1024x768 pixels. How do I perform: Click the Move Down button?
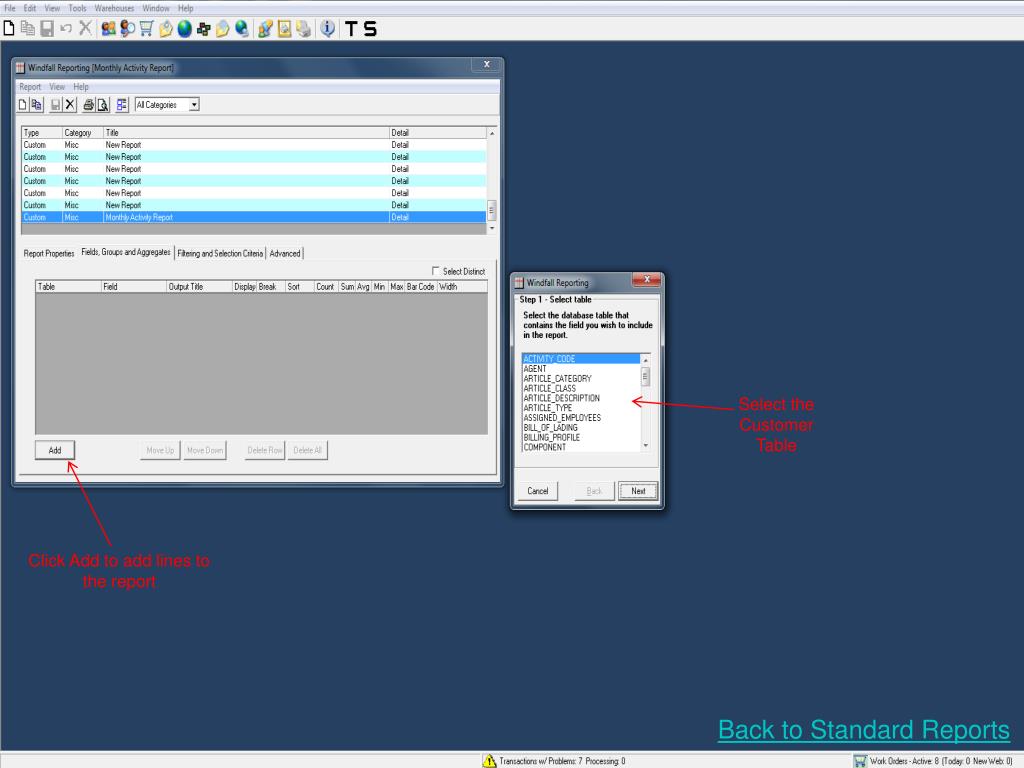[205, 450]
